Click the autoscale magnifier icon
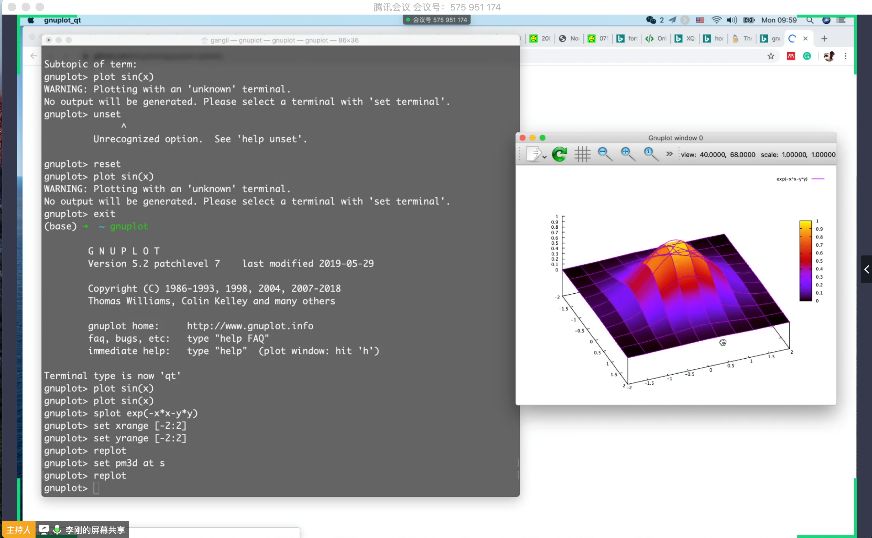 (x=651, y=154)
